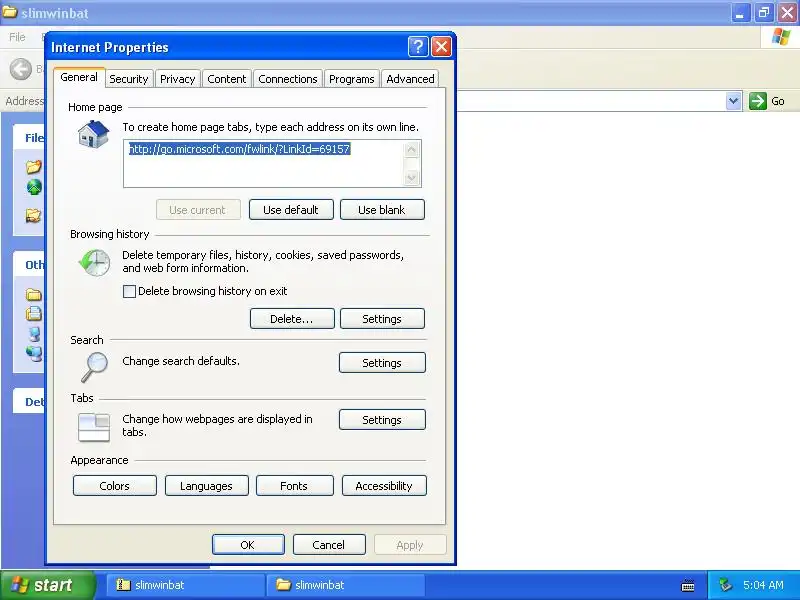Switch to the Privacy tab
The image size is (800, 600).
[x=178, y=79]
